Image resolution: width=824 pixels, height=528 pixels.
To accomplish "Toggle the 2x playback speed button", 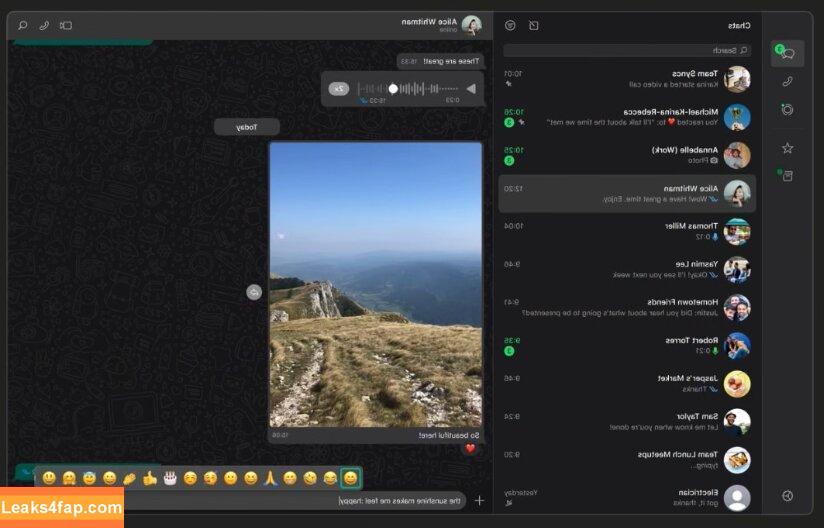I will 339,89.
